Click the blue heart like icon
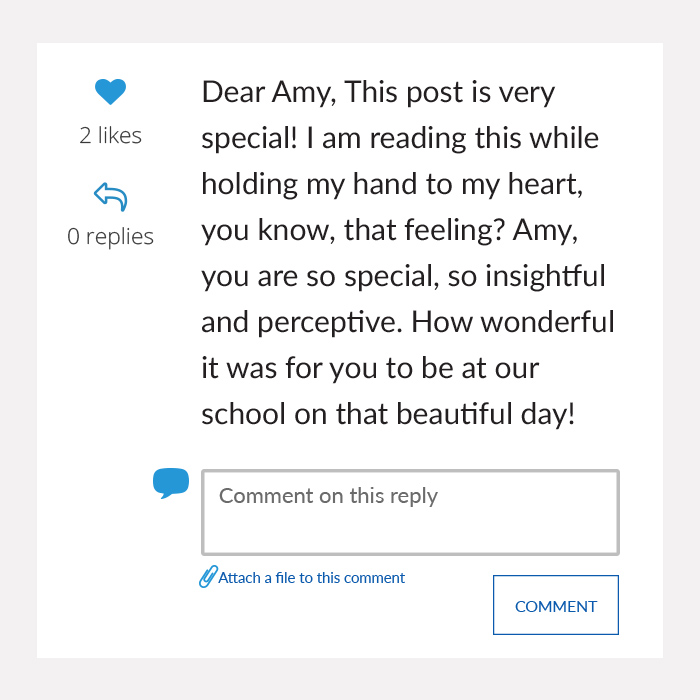700x700 pixels. pos(110,92)
